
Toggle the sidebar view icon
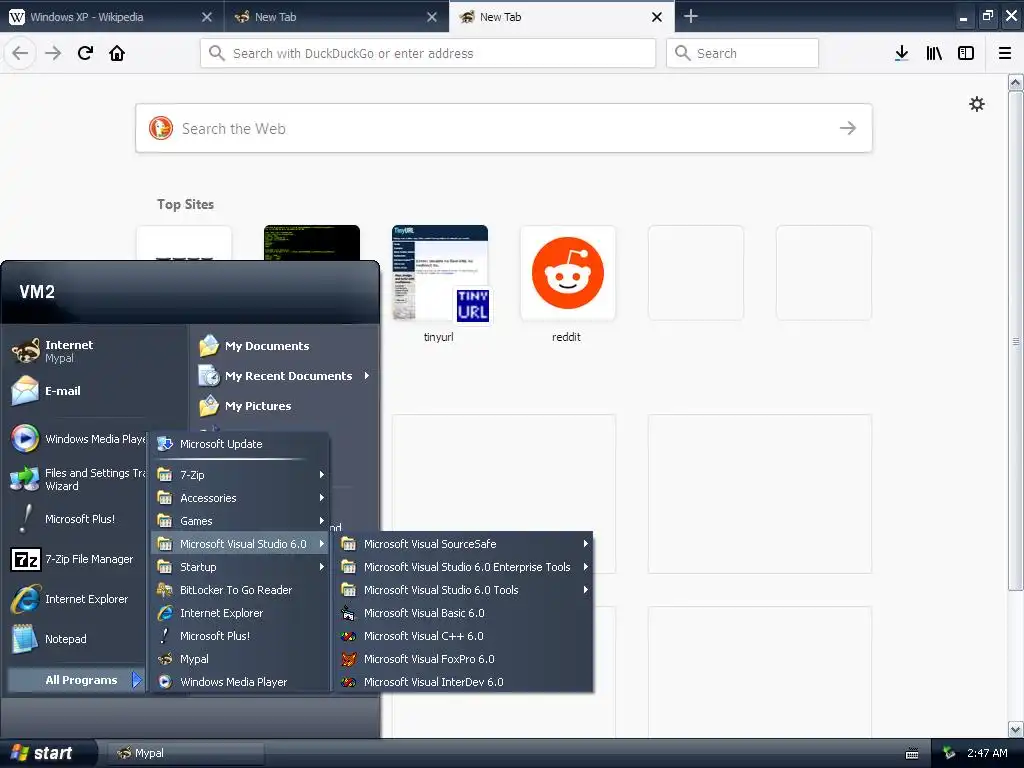pos(966,53)
